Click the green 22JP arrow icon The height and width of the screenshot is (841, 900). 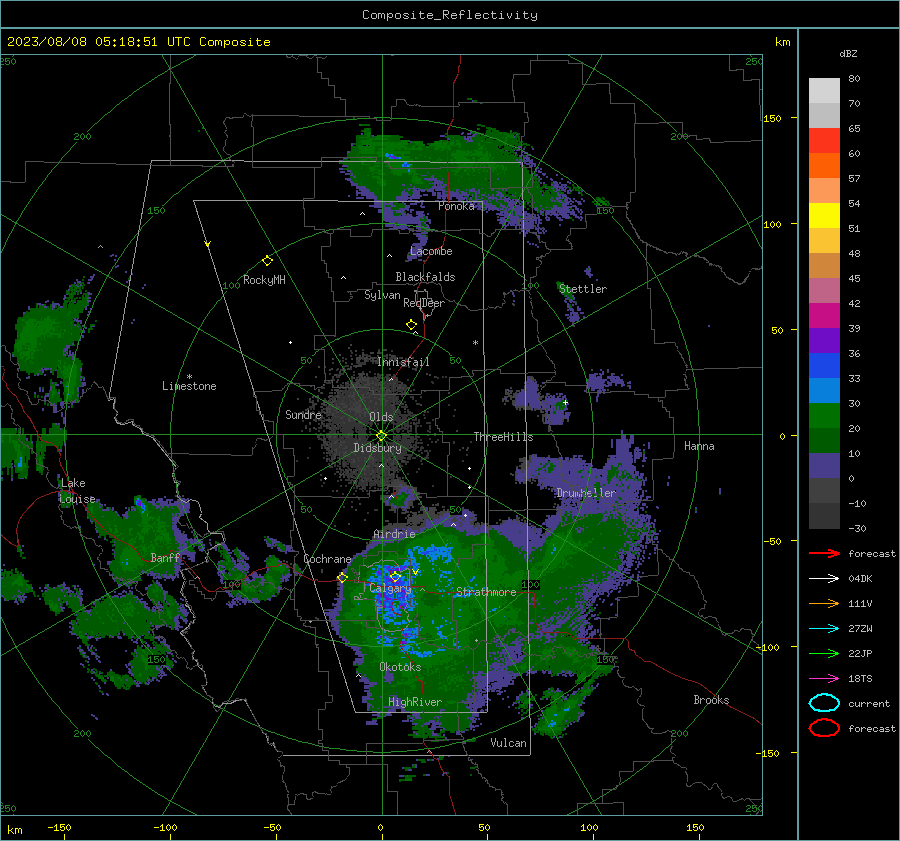point(824,653)
